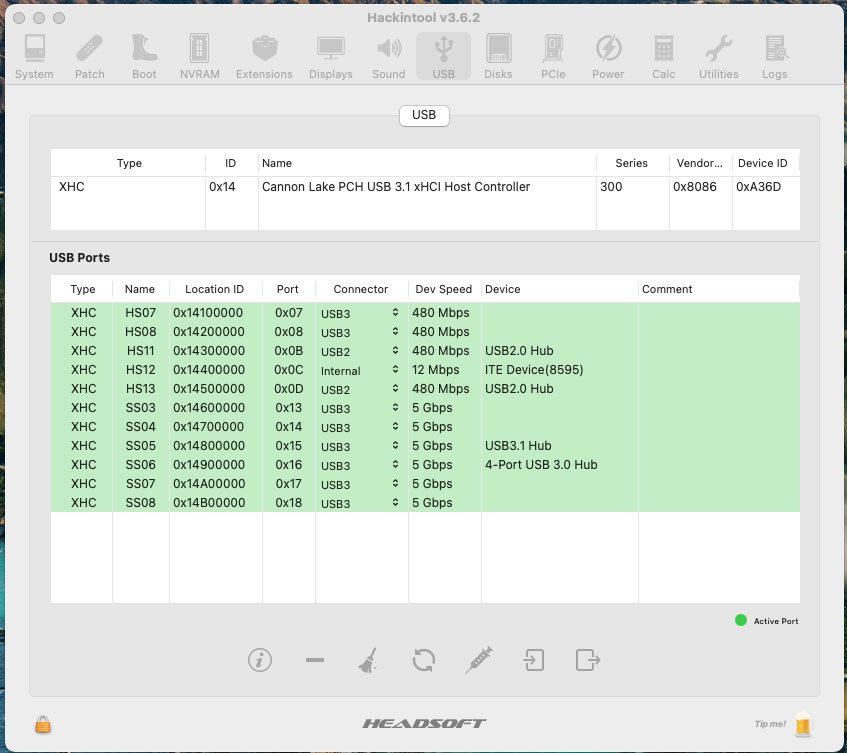Switch to the PCIe toolbar tab
The width and height of the screenshot is (847, 753).
(553, 56)
